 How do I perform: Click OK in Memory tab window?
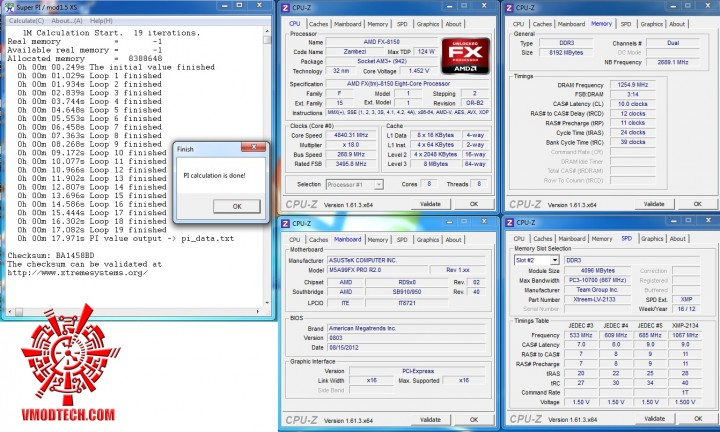point(698,204)
